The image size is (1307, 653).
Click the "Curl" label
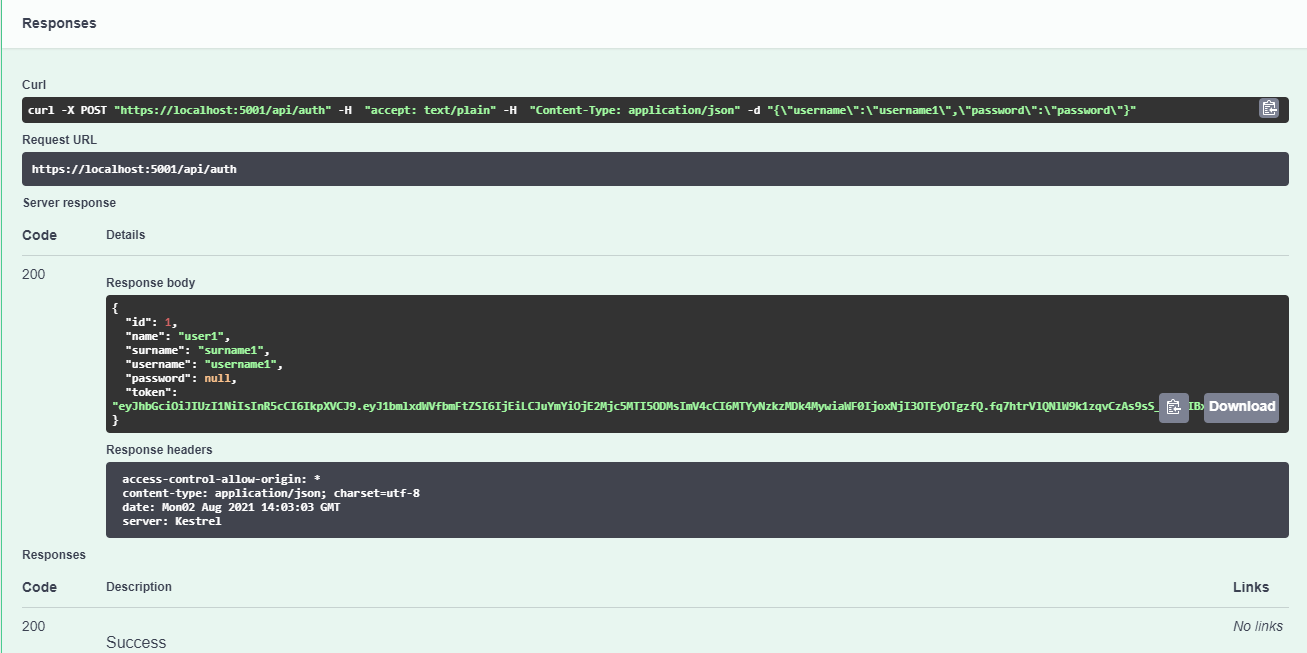[x=34, y=85]
